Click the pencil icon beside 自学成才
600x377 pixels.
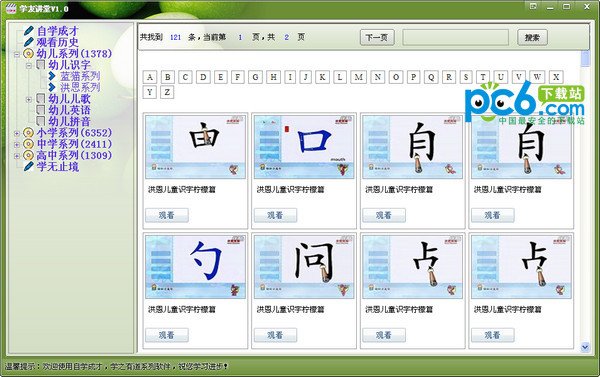click(29, 31)
